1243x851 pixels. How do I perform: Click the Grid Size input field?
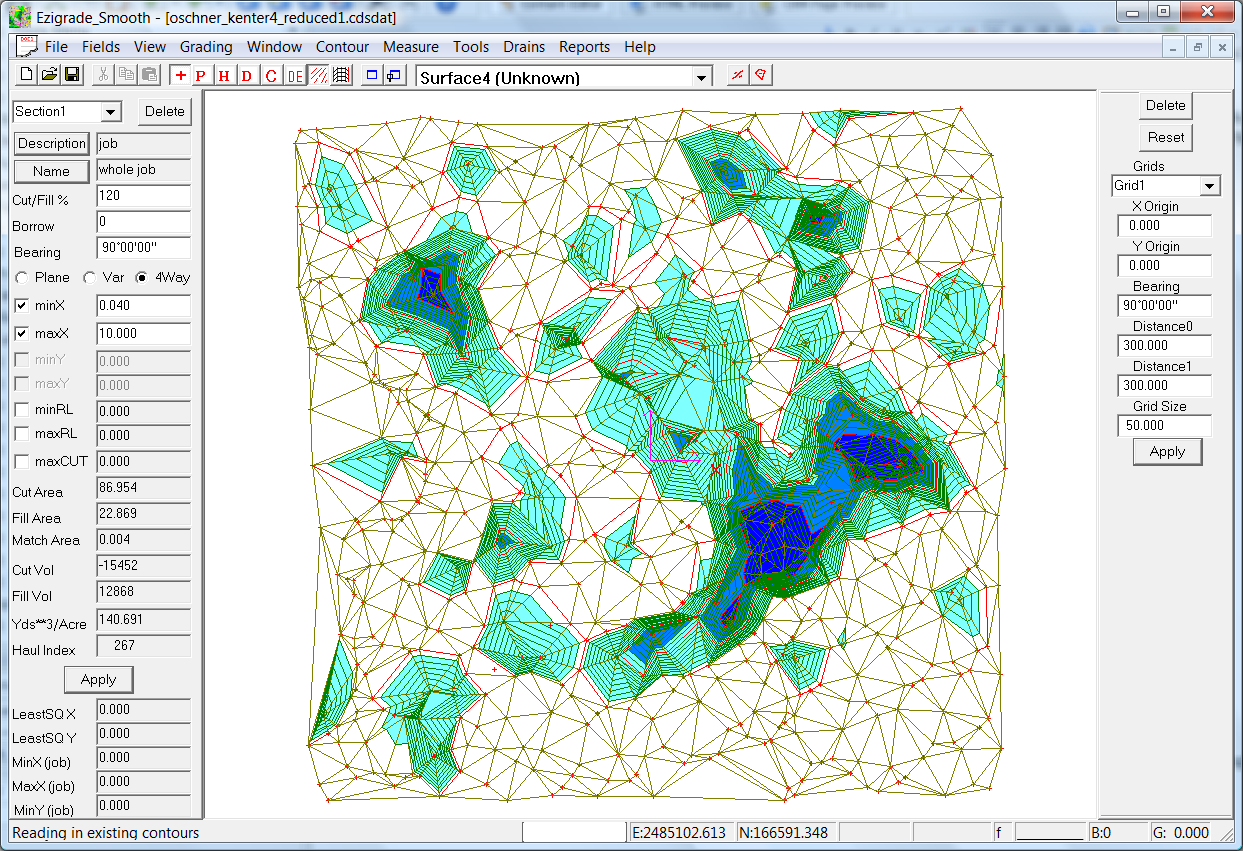[1164, 426]
